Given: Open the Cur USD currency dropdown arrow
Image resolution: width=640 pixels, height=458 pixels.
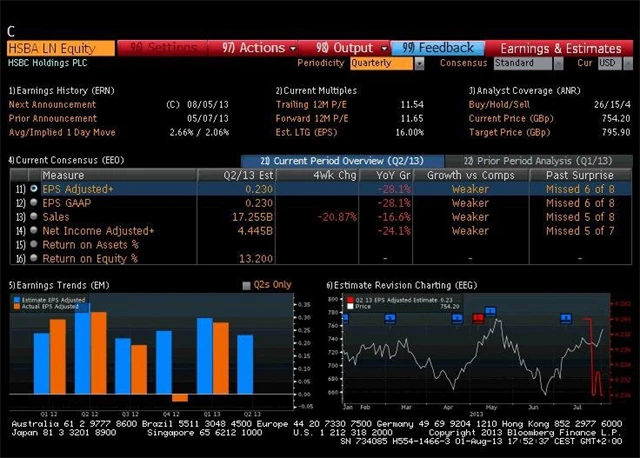Looking at the screenshot, I should pos(628,63).
